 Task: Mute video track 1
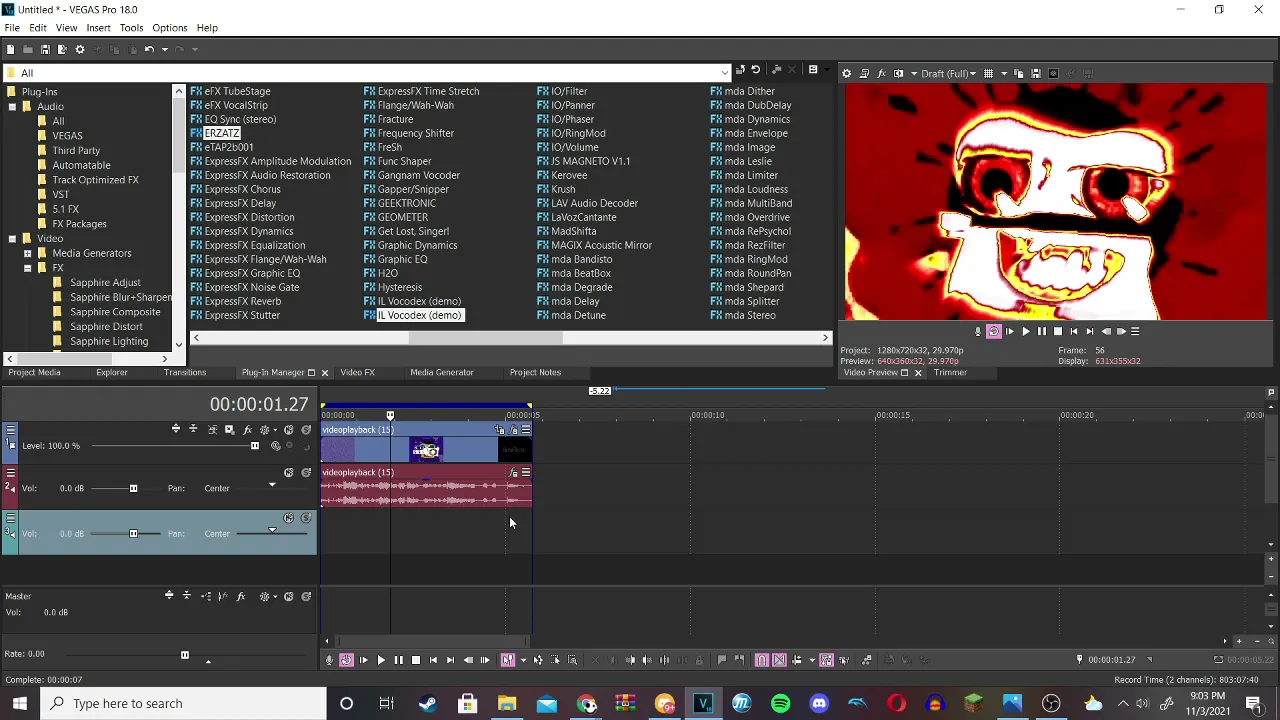click(288, 430)
